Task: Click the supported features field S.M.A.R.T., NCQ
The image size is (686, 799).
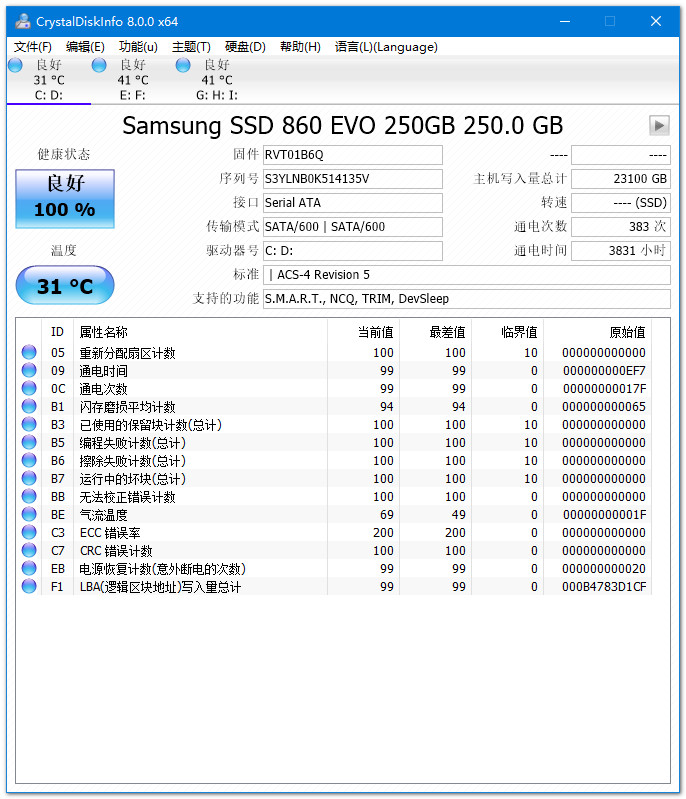Action: 467,299
